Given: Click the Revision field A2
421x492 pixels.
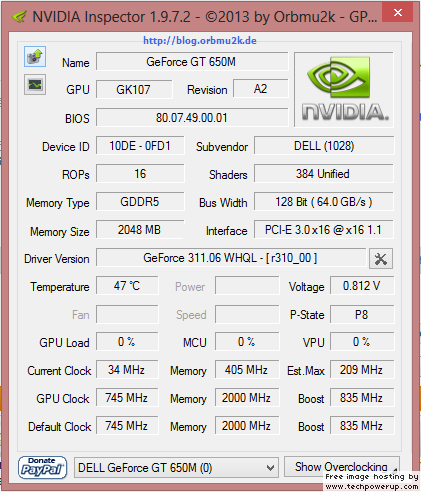Looking at the screenshot, I should click(260, 89).
